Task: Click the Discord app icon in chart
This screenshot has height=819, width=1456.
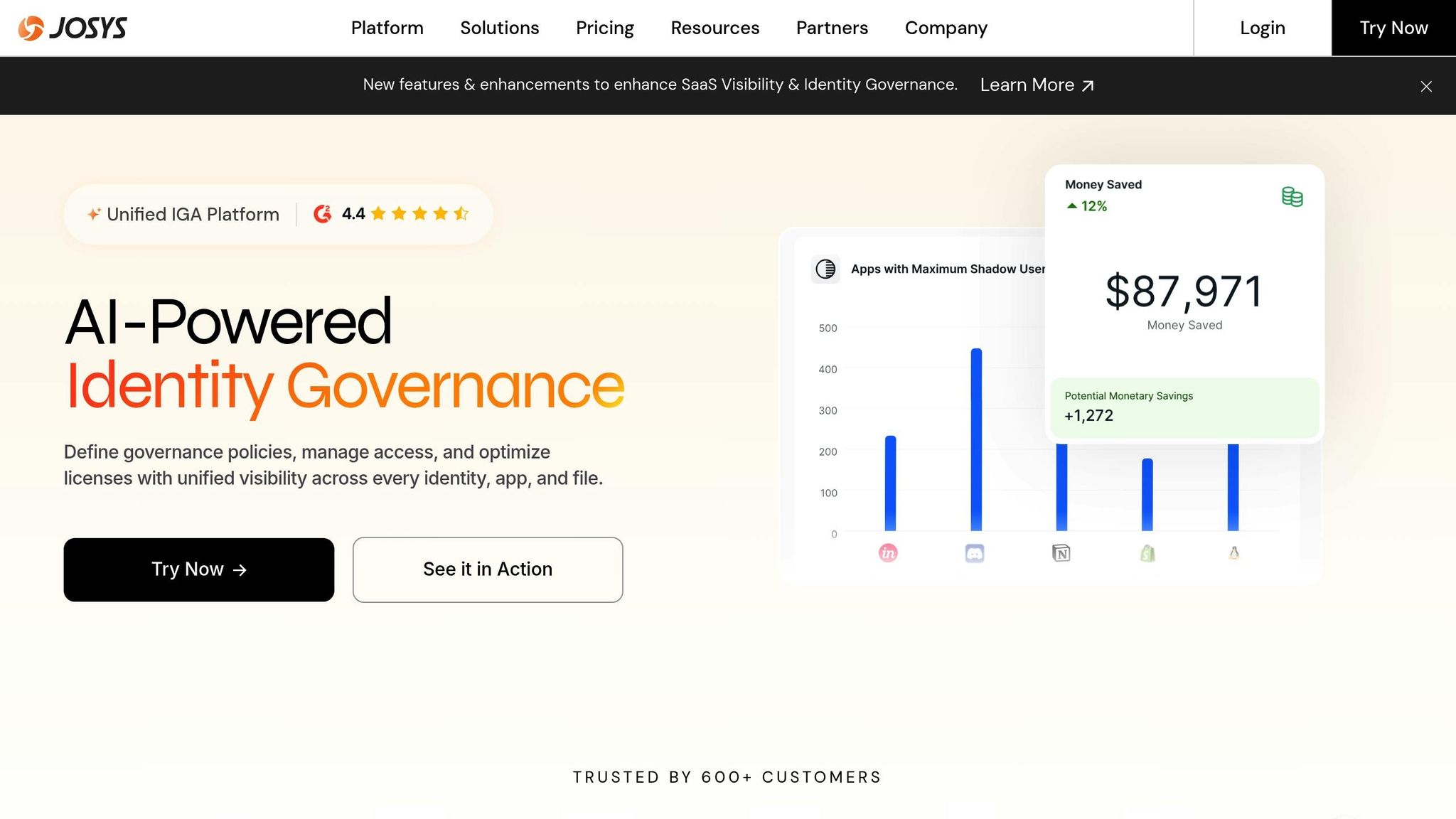Action: [975, 553]
